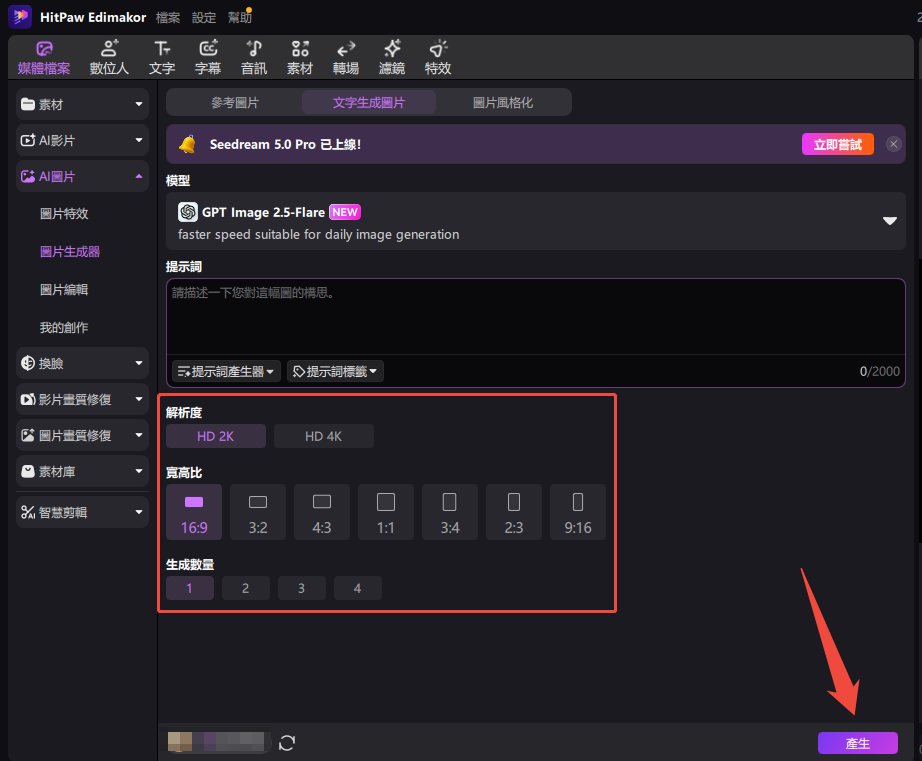Screen dimensions: 922x761
Task: Click the HitPaw Edimakor logo icon
Action: [x=20, y=16]
